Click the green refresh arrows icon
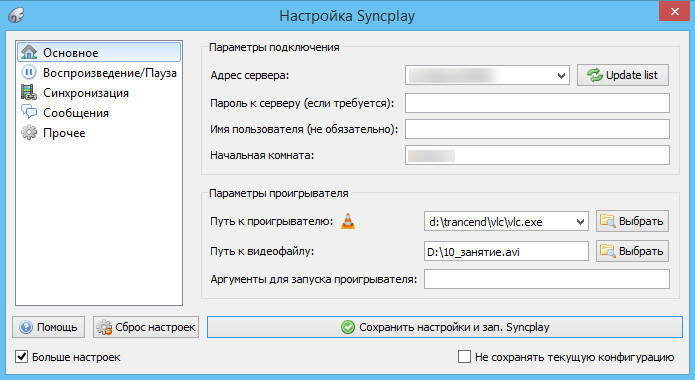 (594, 75)
